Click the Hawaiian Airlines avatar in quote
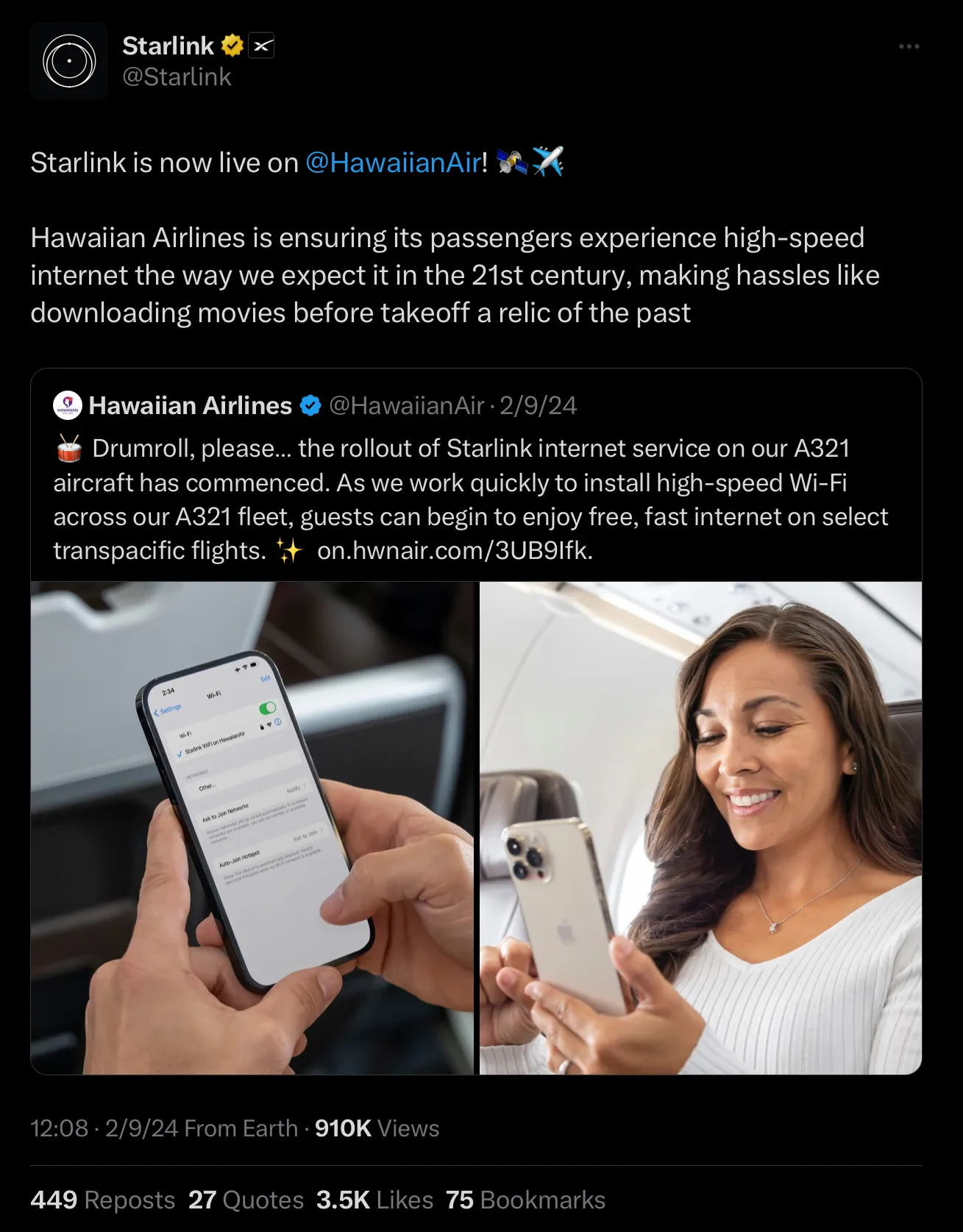 (x=68, y=405)
